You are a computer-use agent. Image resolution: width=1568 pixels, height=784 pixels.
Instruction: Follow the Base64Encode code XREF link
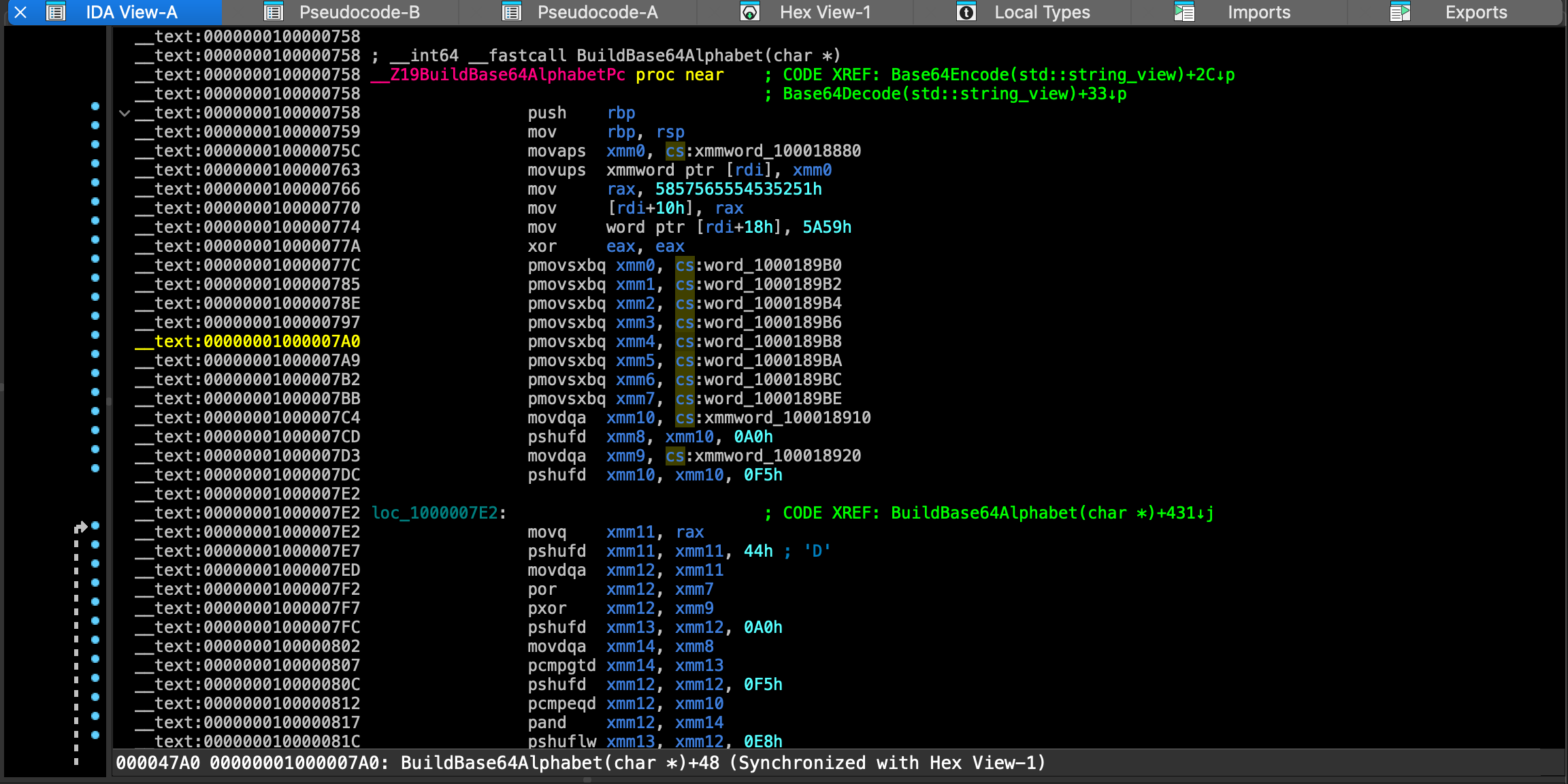(1063, 75)
